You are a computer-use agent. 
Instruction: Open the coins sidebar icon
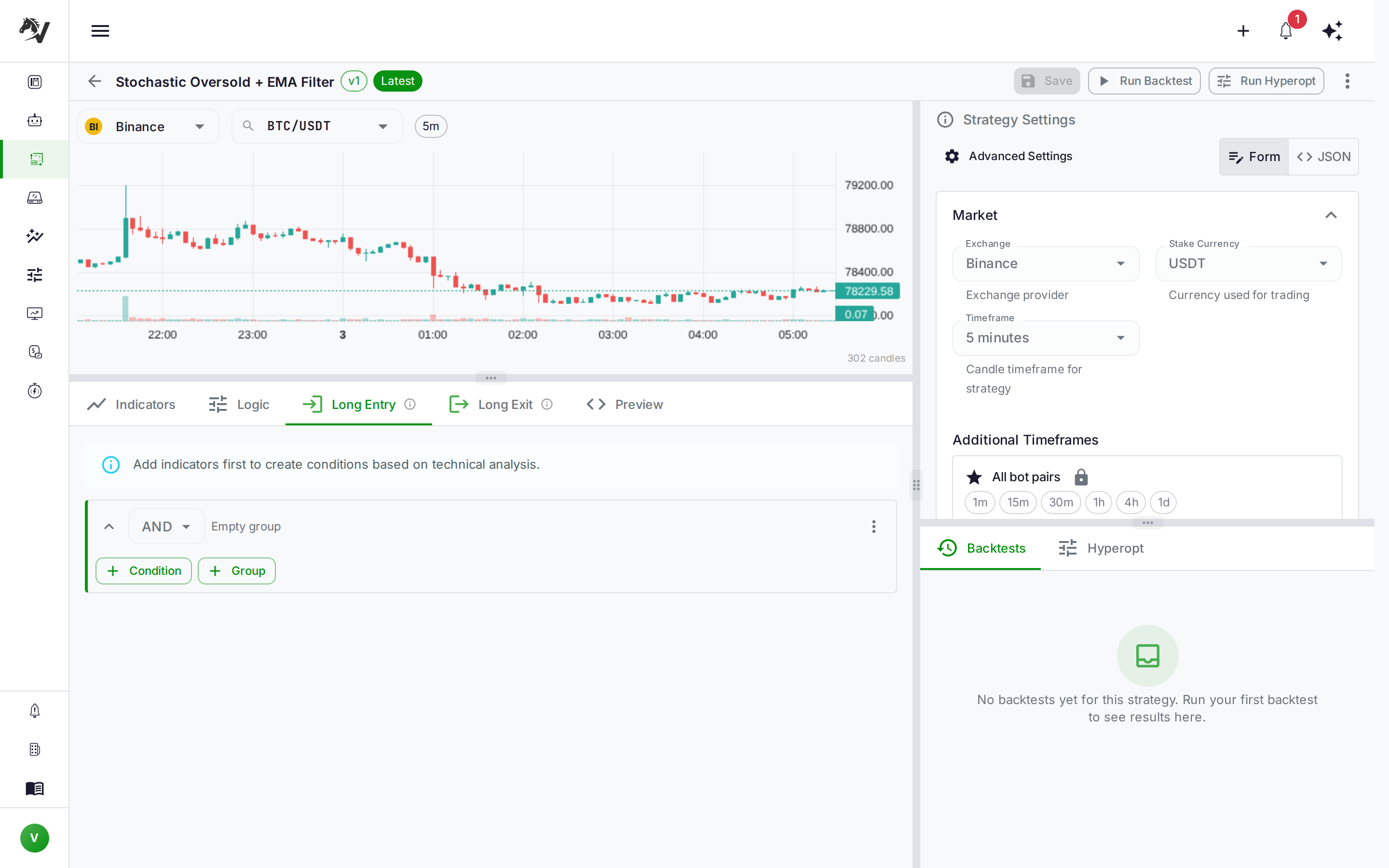coord(34,352)
